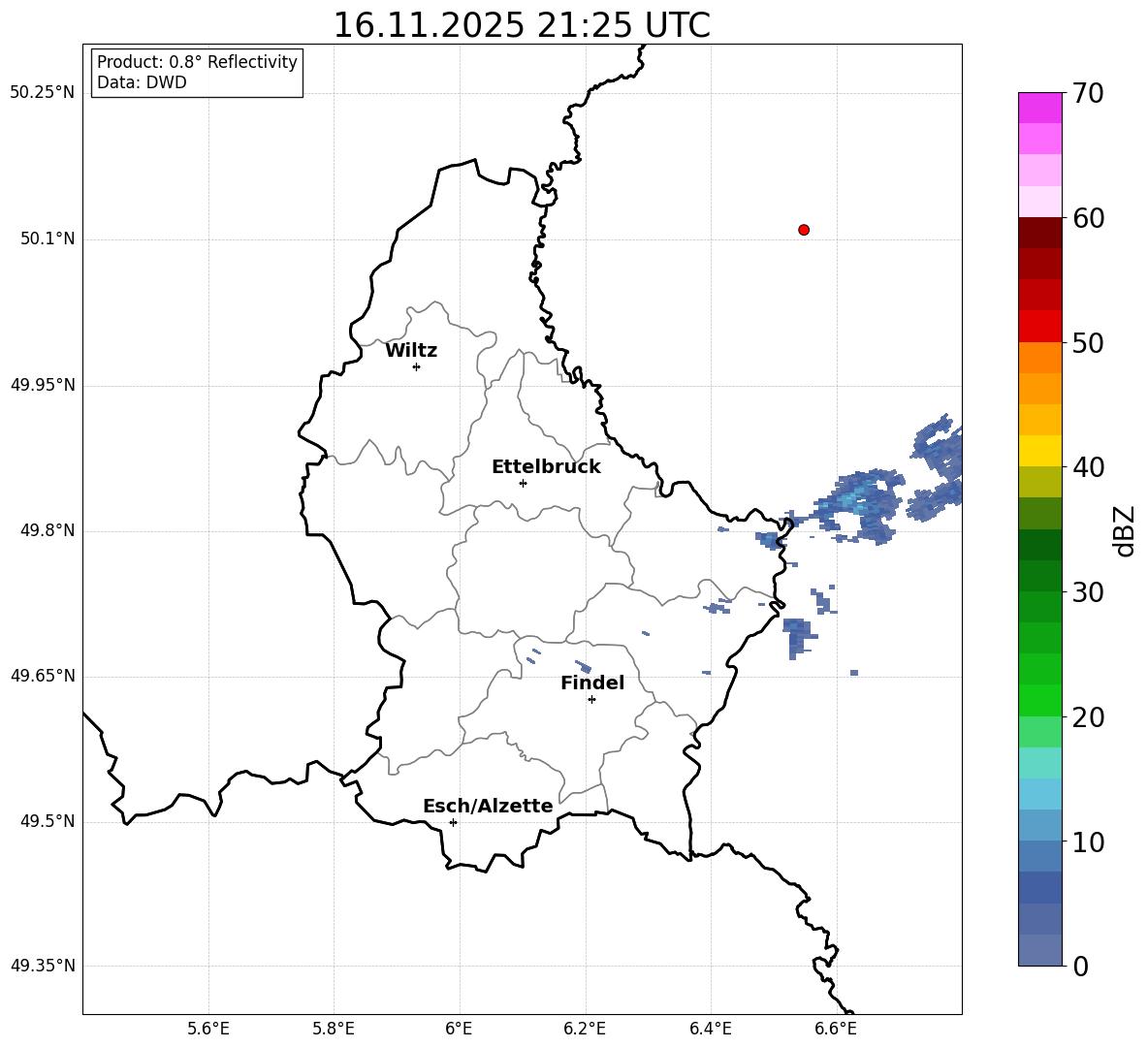The height and width of the screenshot is (1048, 1148).
Task: Click the 6°E longitude label
Action: 459,1030
